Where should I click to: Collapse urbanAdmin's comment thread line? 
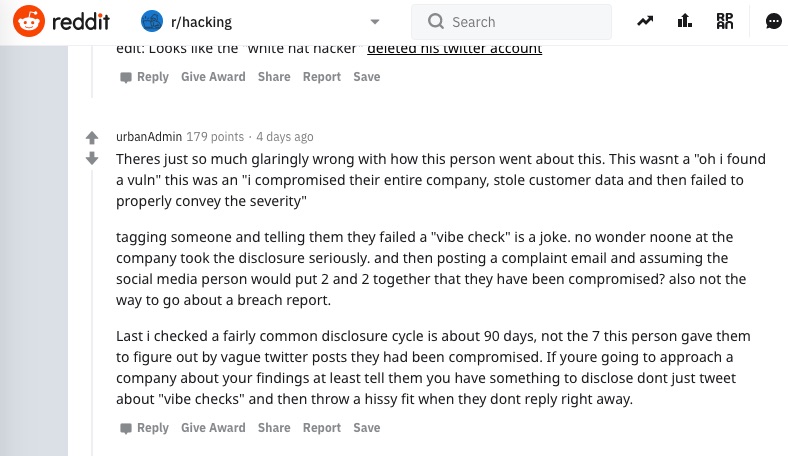tap(92, 300)
